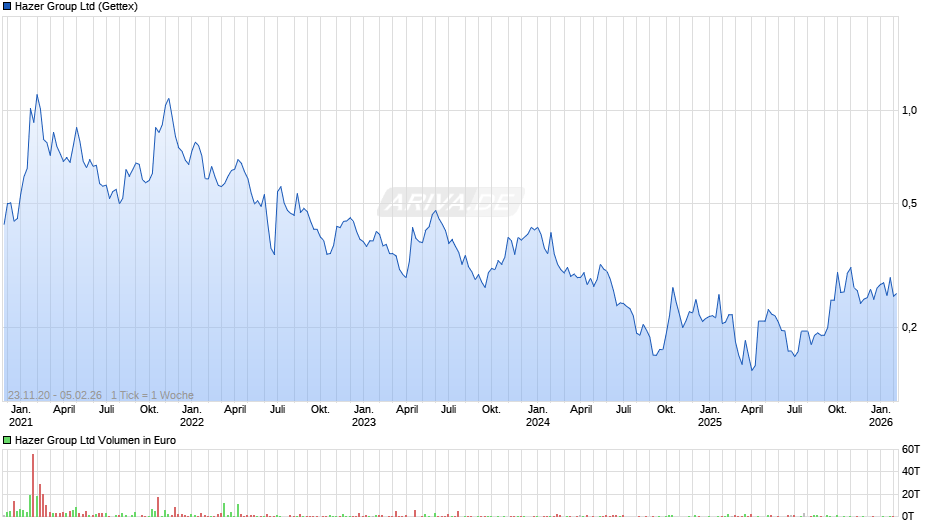Click the date range text '23.11.20 - 05.02.26'
Image resolution: width=940 pixels, height=526 pixels.
pos(55,395)
